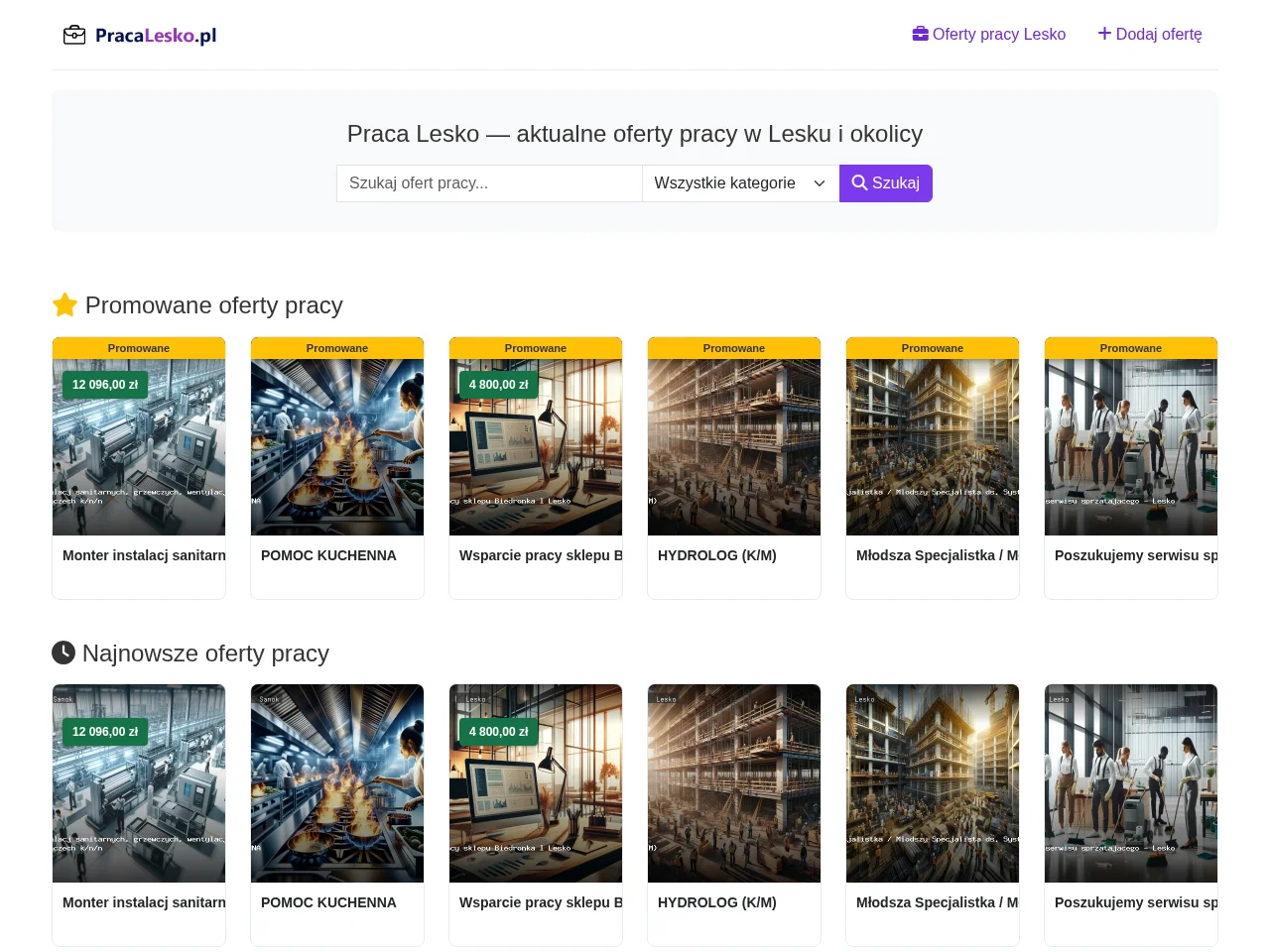Open newest Poszukujemy serwisu image
Viewport: 1270px width, 952px height.
click(x=1131, y=783)
